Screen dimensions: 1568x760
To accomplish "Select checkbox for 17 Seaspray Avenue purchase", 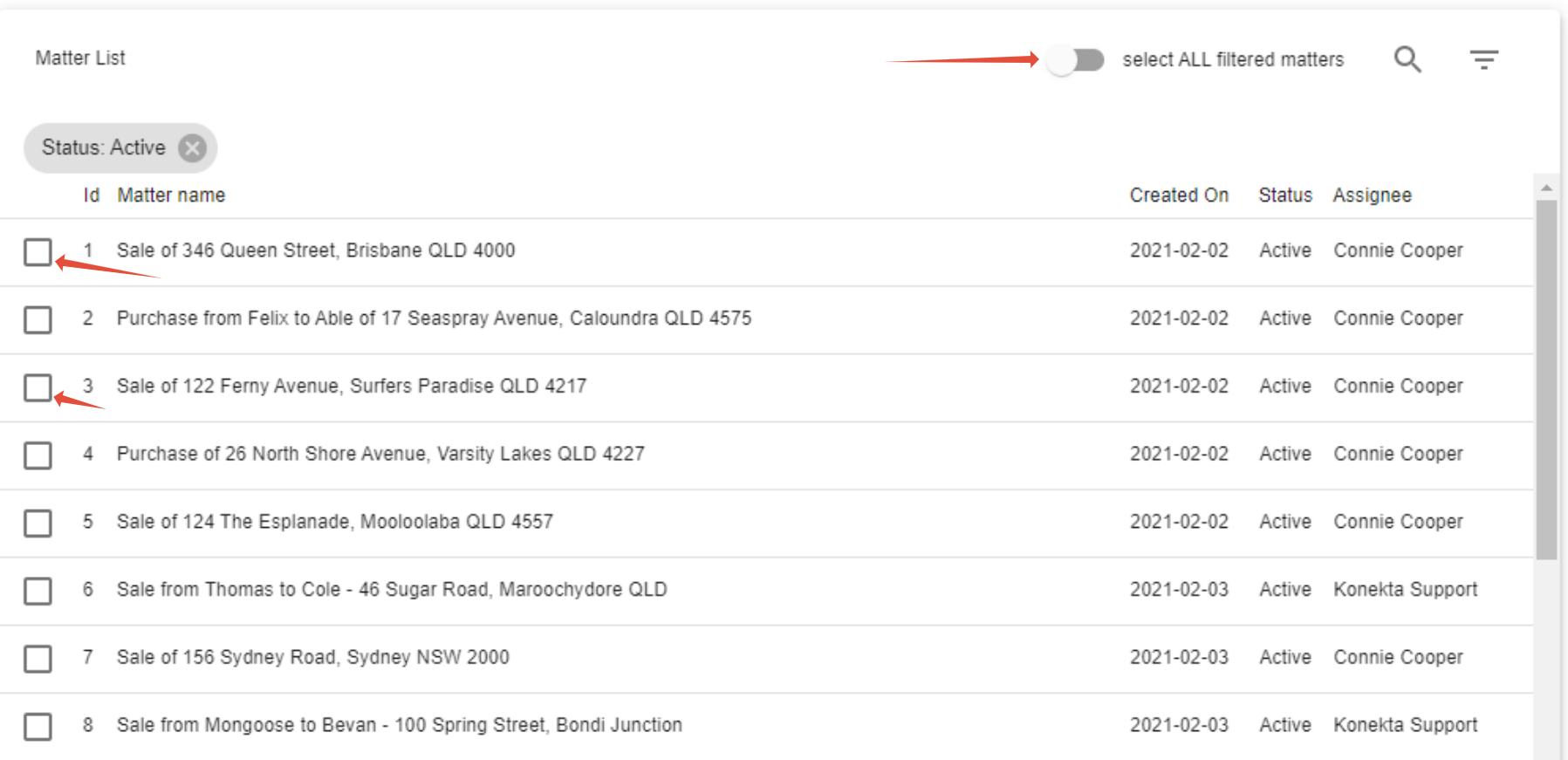I will point(38,319).
